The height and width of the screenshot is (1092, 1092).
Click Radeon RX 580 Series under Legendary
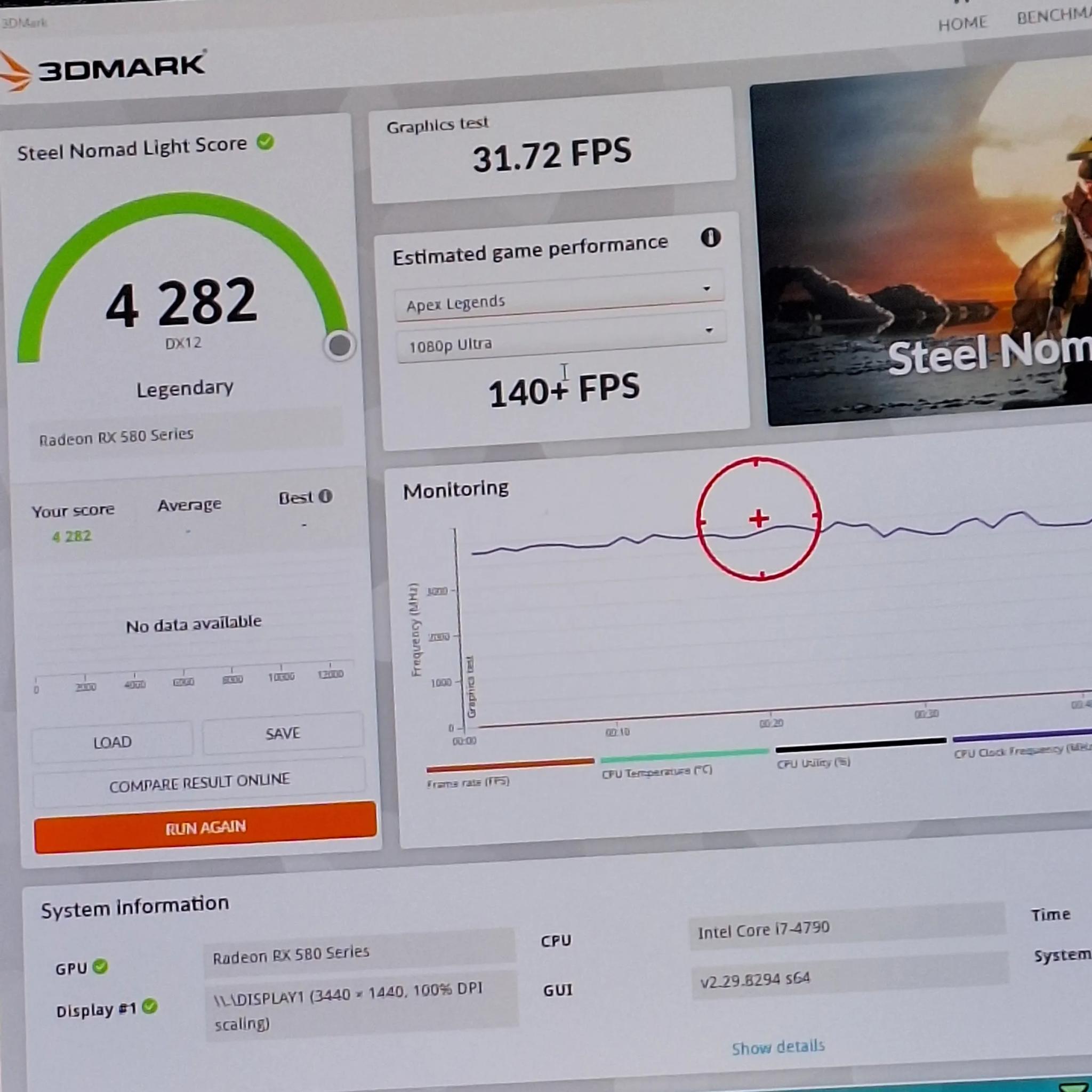pyautogui.click(x=186, y=436)
